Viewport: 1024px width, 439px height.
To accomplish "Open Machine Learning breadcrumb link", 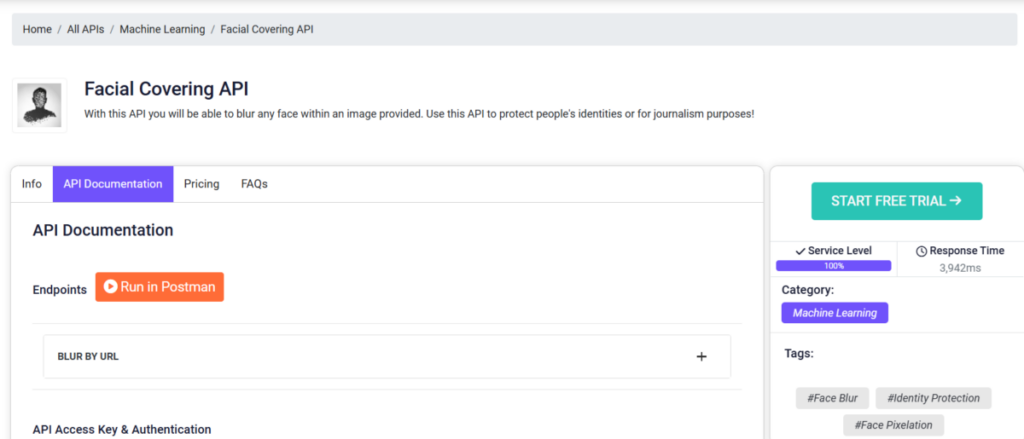I will click(x=162, y=29).
